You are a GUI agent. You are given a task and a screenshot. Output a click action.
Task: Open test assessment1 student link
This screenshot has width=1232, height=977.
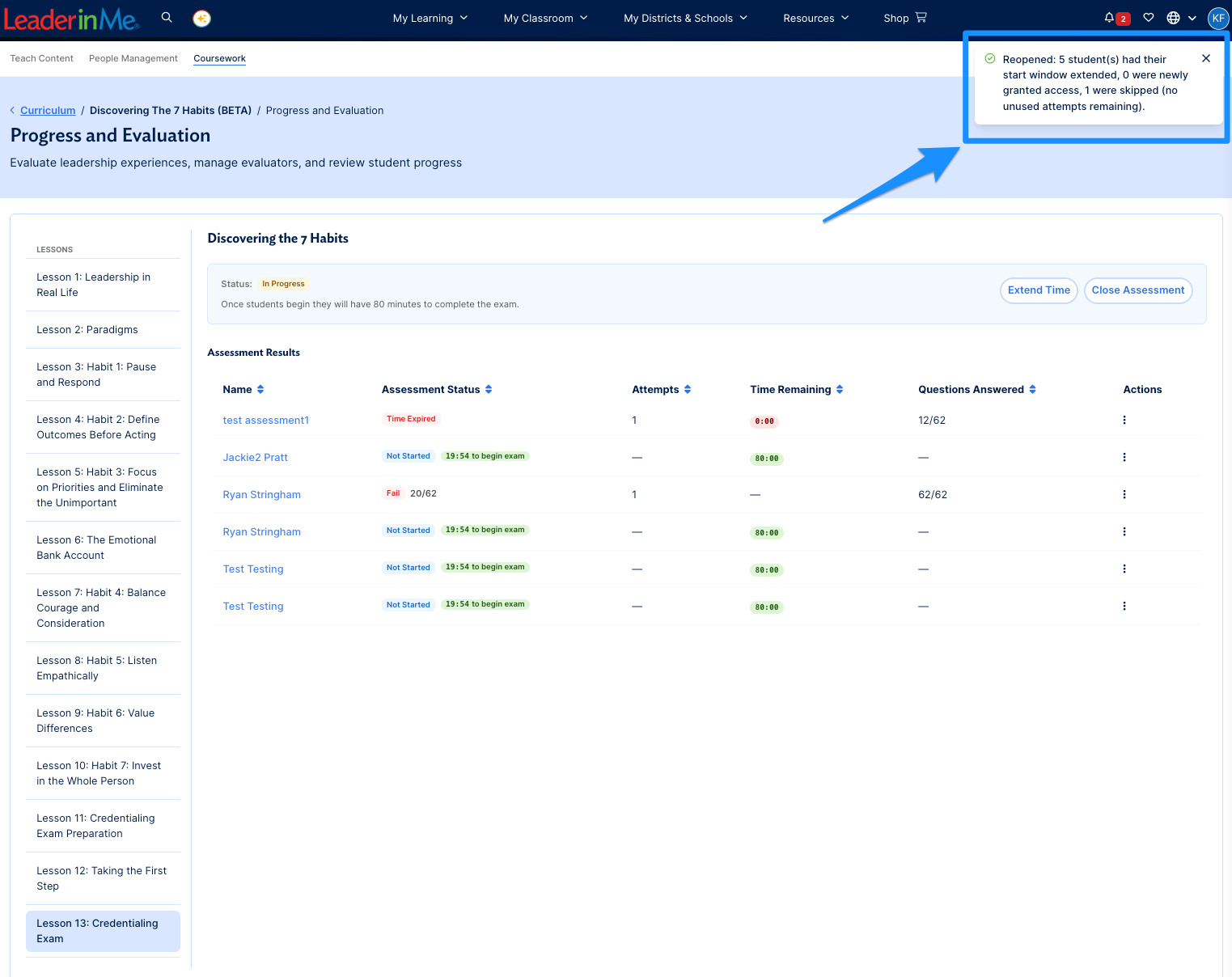(266, 421)
